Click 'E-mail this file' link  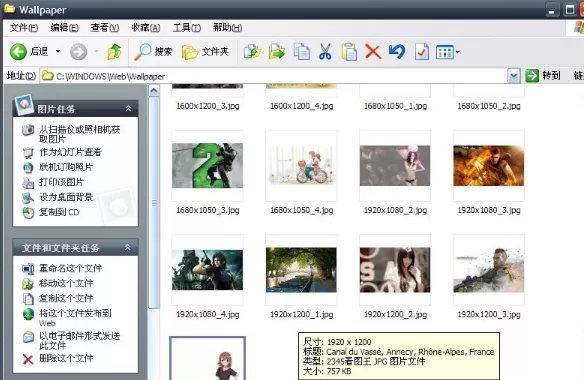tap(79, 341)
